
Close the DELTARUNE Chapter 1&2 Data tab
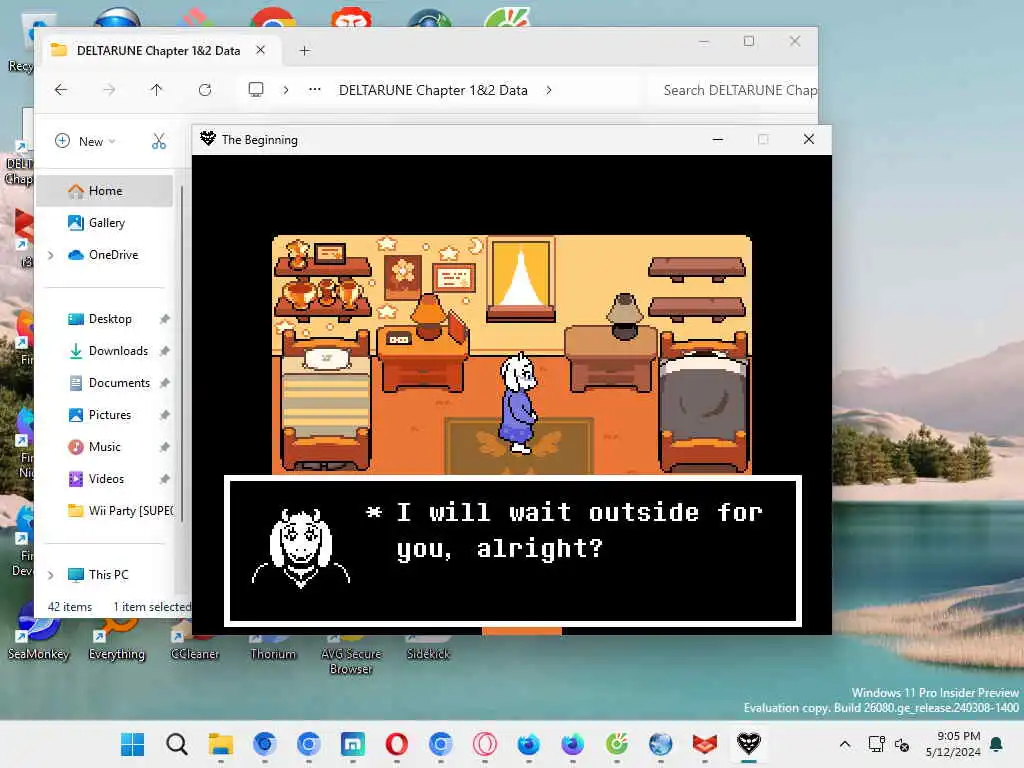pyautogui.click(x=261, y=50)
